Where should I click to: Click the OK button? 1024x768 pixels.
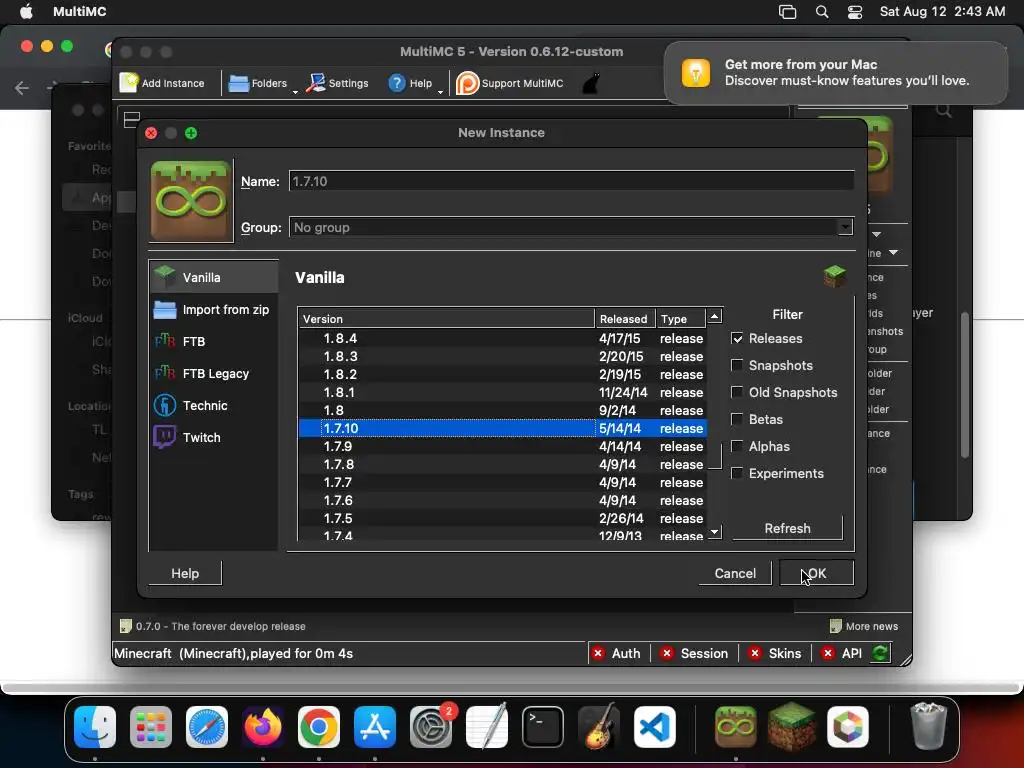[x=816, y=573]
